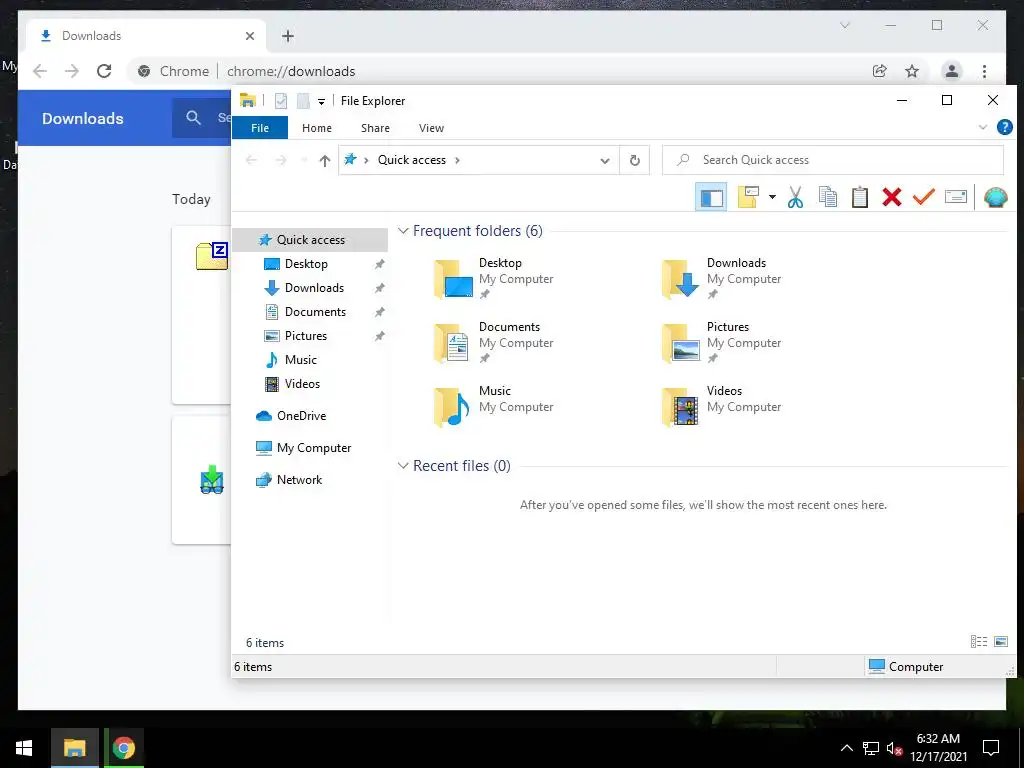The height and width of the screenshot is (768, 1024).
Task: Open the address bar history dropdown
Action: (605, 161)
